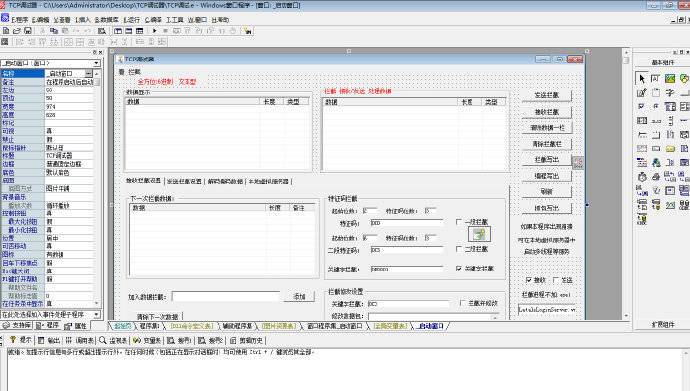Open the 名称 property value dropdown

88,73
